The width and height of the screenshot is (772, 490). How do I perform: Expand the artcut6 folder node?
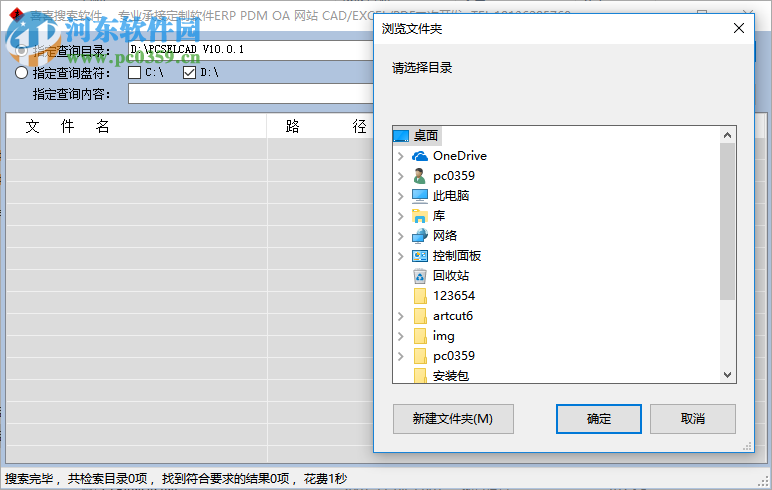pos(401,316)
